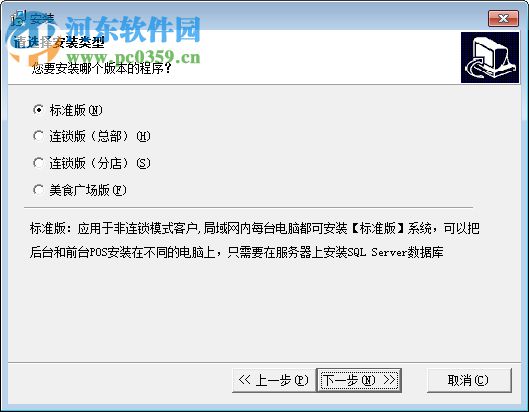
Task: Click the horizontal separator below radio options
Action: (249, 208)
